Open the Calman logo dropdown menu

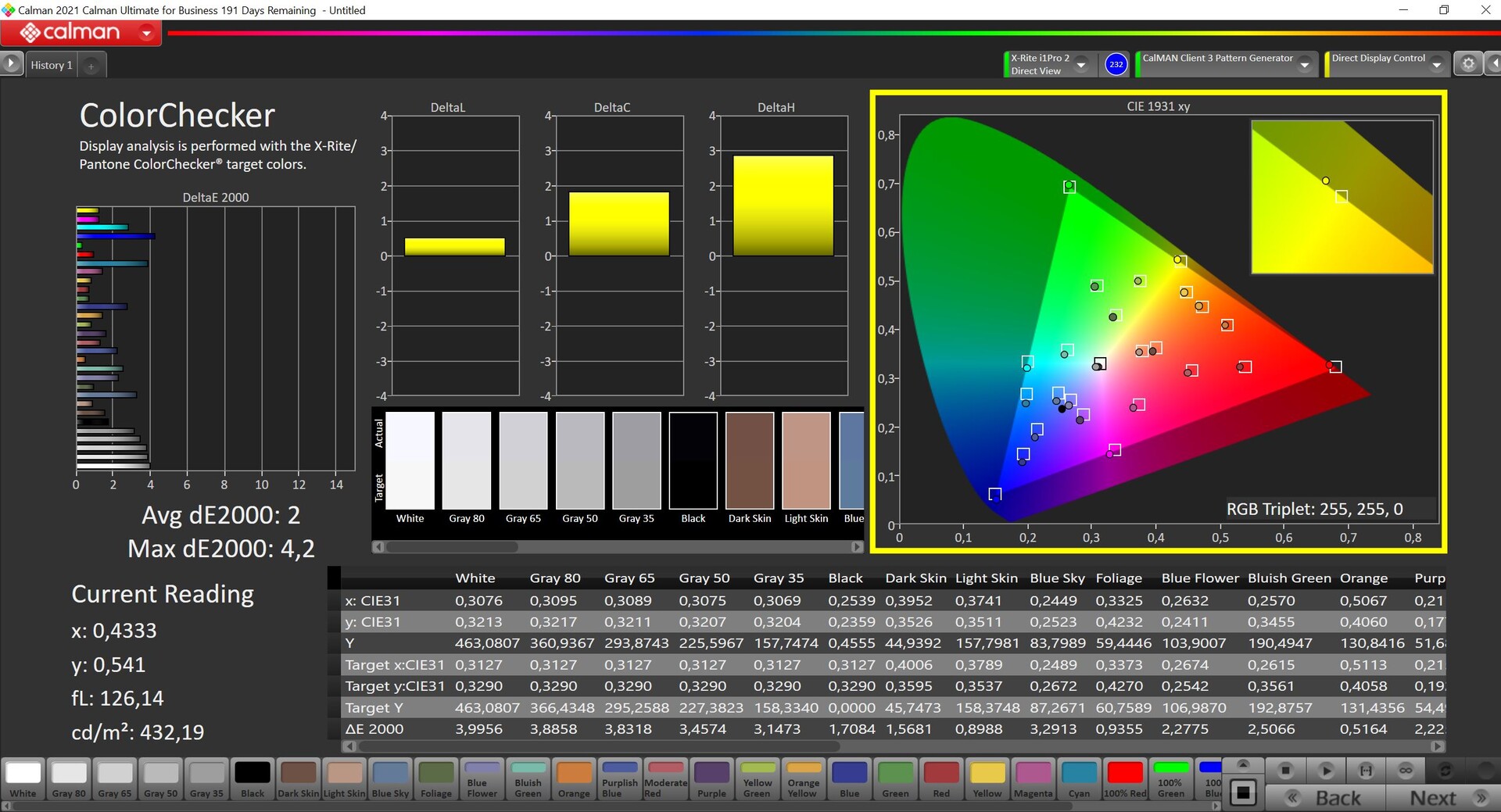[146, 33]
